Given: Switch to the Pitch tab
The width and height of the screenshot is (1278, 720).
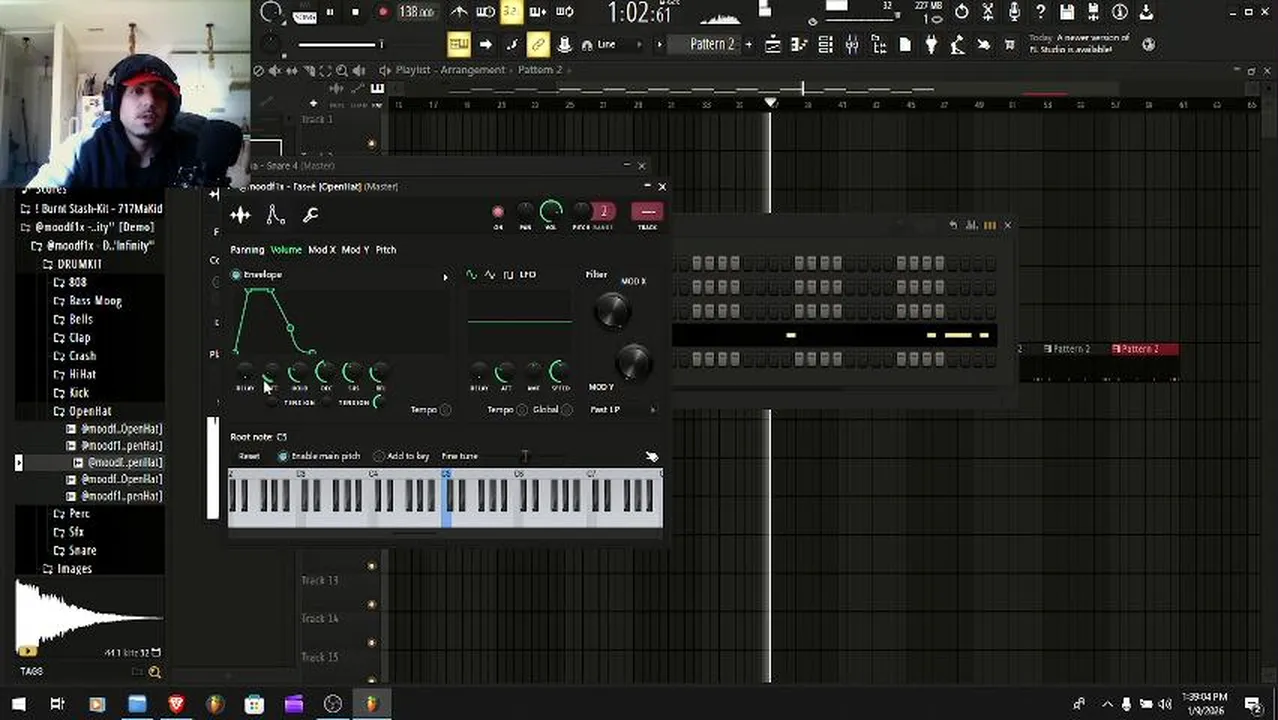Looking at the screenshot, I should (386, 250).
